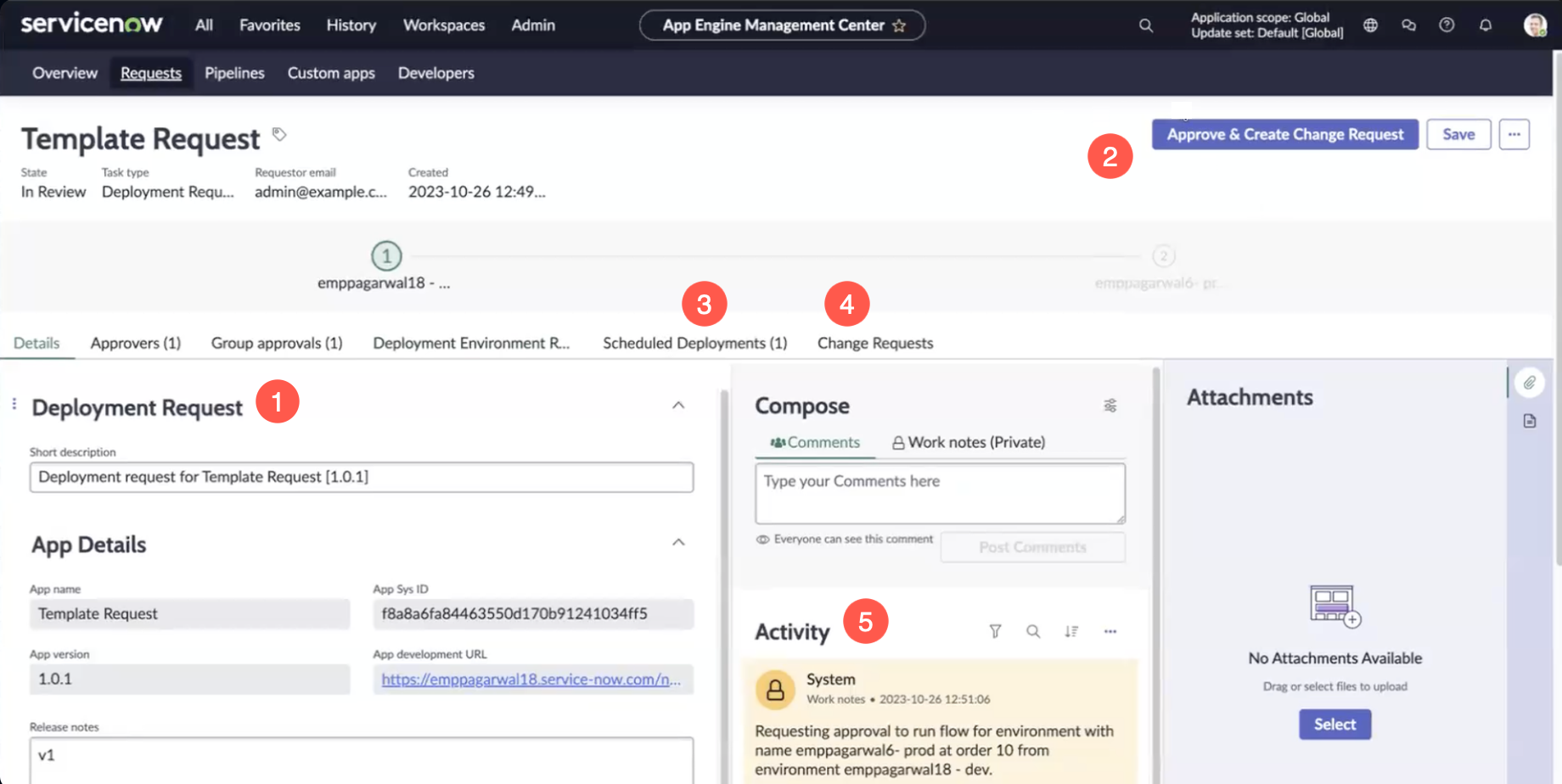Click the Post Comments button
1562x784 pixels.
click(x=1033, y=547)
